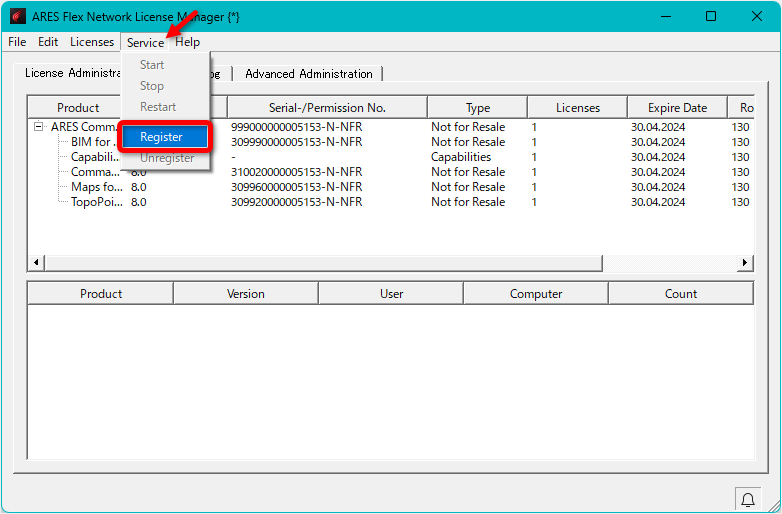Image resolution: width=782 pixels, height=514 pixels.
Task: Click the horizontal scrollbar right arrow
Action: tap(745, 262)
